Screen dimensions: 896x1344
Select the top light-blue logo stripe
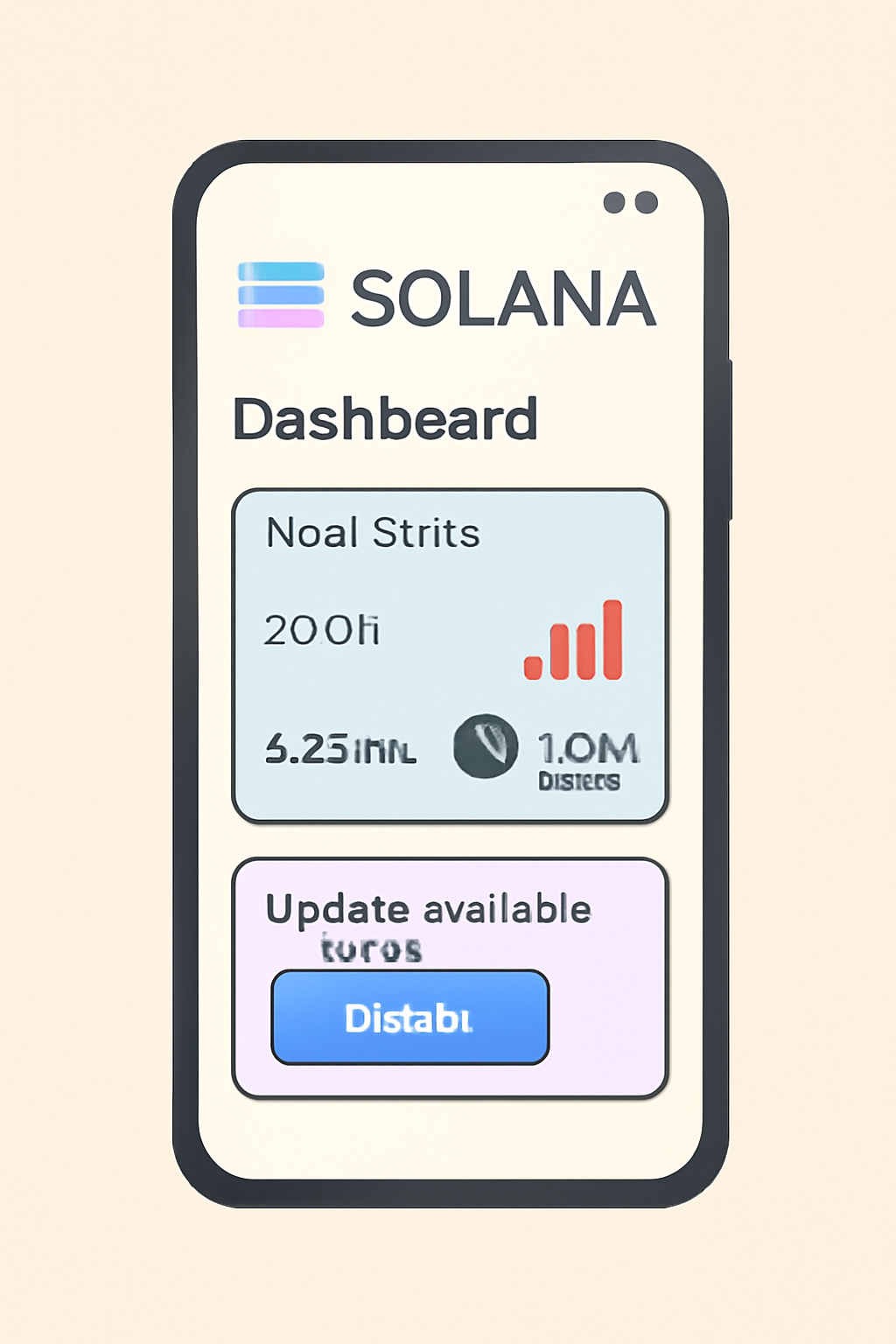tap(281, 272)
